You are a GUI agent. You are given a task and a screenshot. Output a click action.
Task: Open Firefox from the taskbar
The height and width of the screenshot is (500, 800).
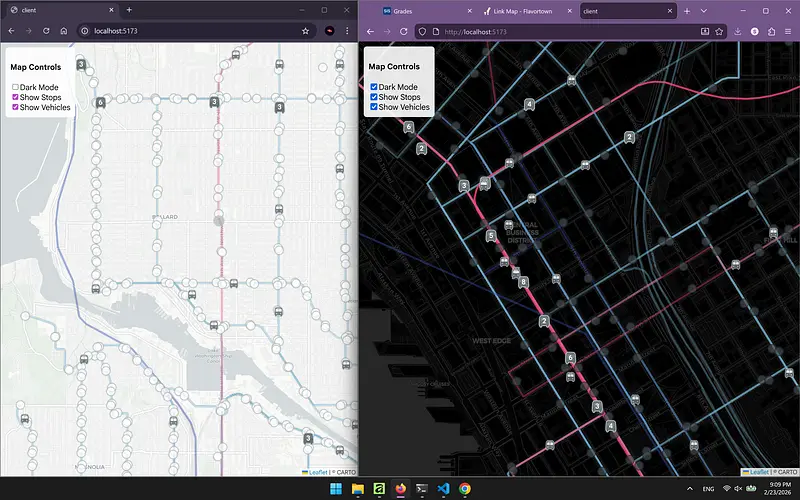click(x=401, y=489)
